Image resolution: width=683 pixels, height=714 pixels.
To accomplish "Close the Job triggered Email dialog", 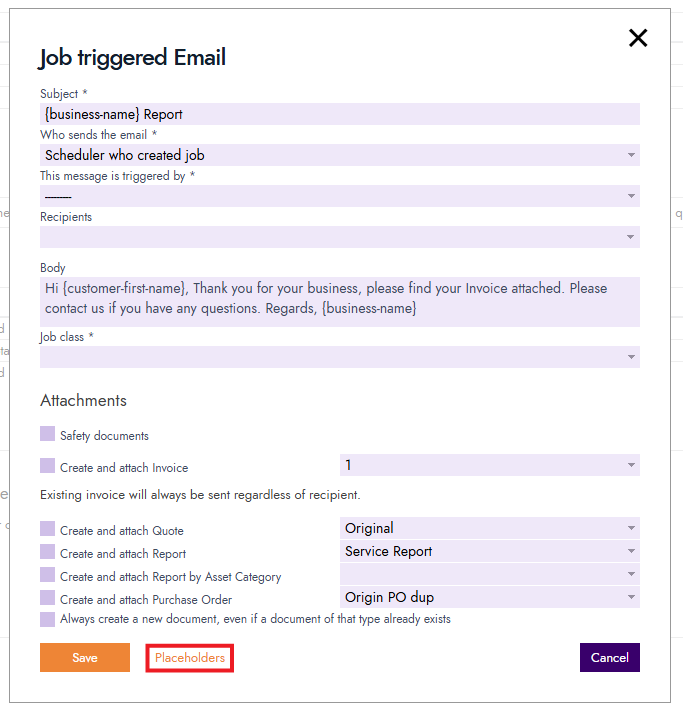I will (x=638, y=38).
